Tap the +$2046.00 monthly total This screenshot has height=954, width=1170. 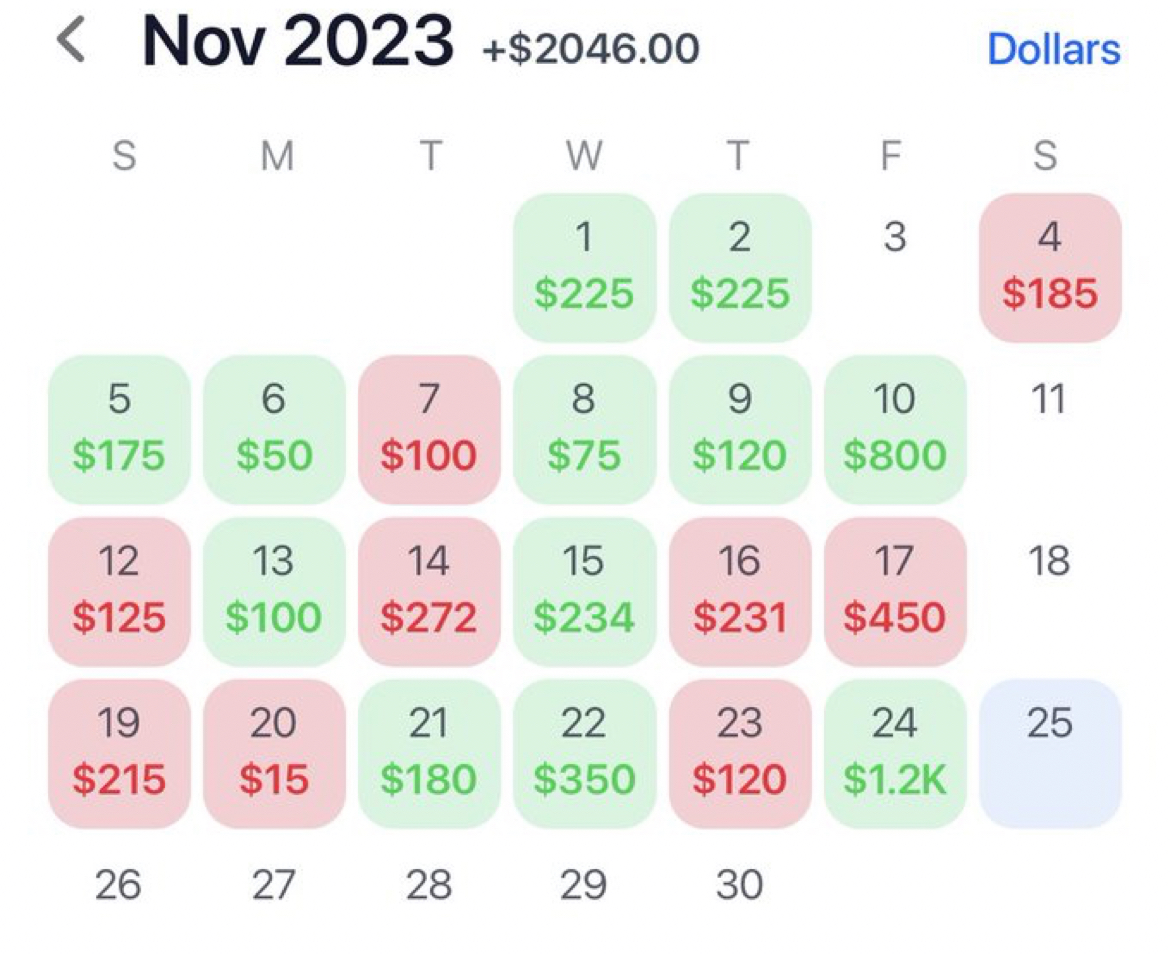point(590,48)
